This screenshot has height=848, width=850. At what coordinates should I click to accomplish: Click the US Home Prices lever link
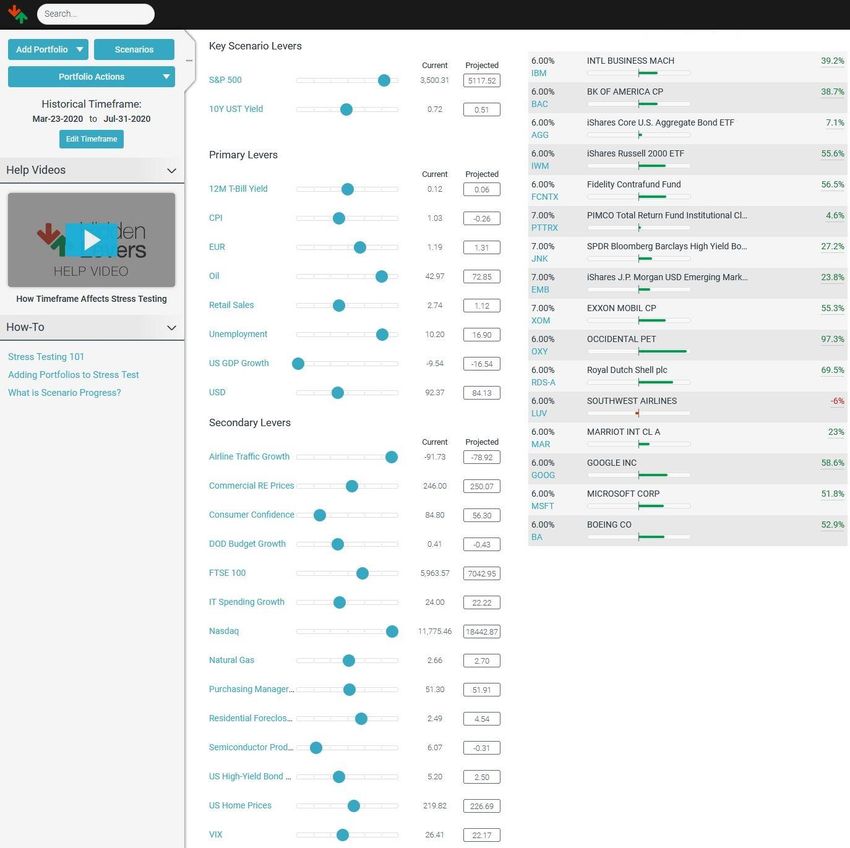click(240, 806)
